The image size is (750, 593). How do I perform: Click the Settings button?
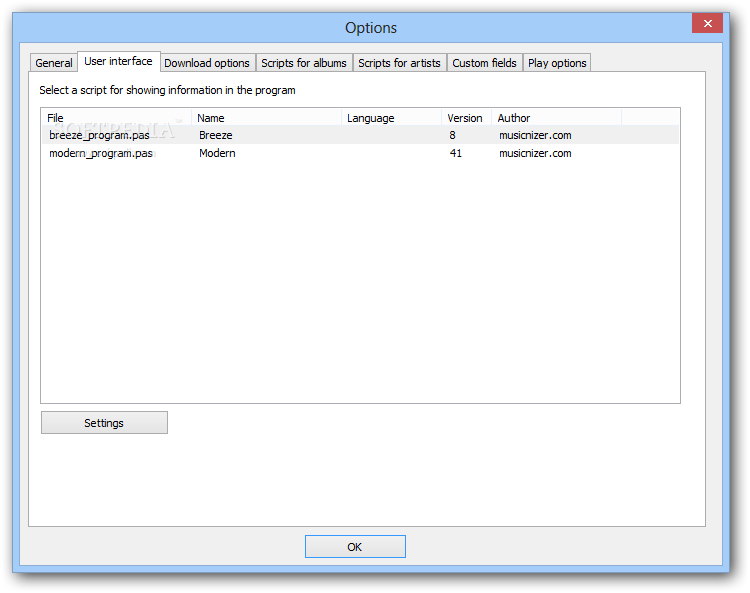coord(104,423)
